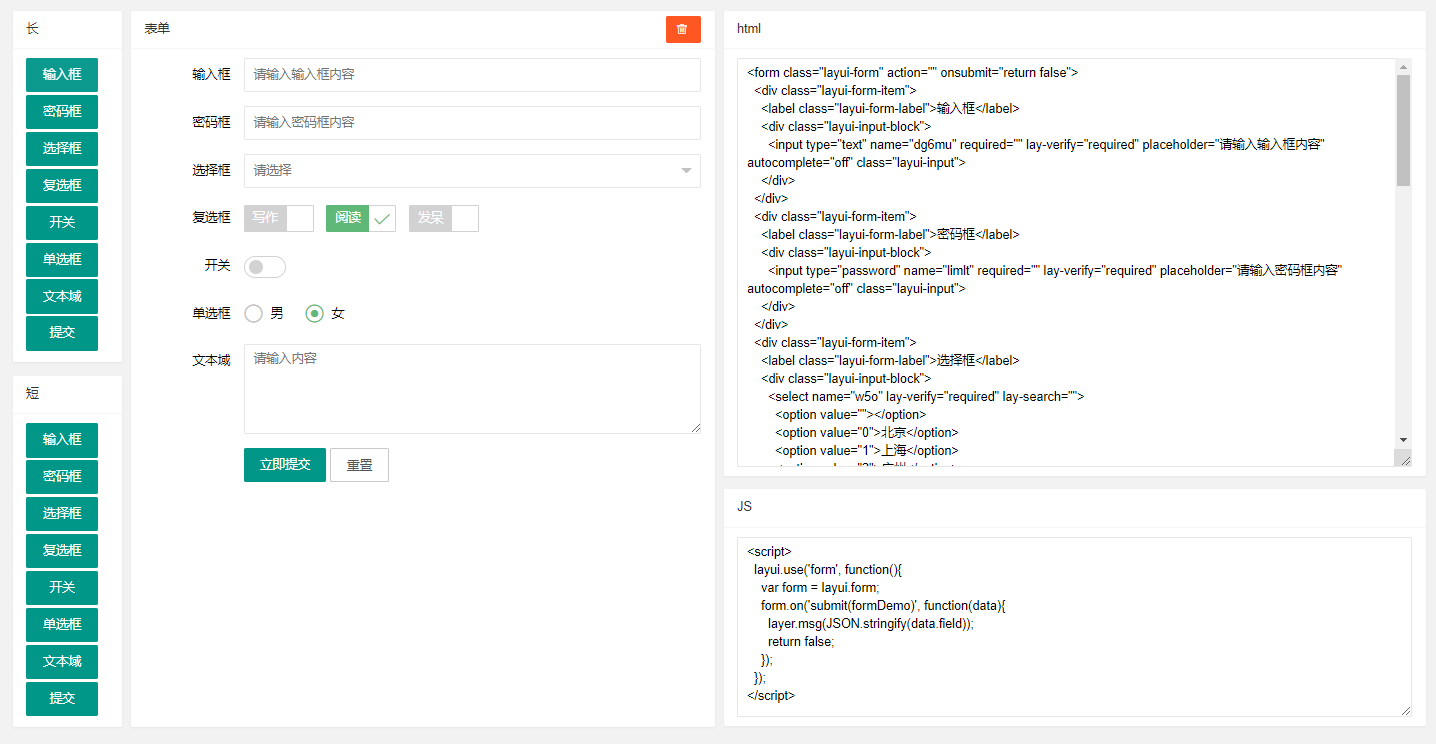
Task: Click the 上海 option line in html code
Action: click(x=867, y=451)
